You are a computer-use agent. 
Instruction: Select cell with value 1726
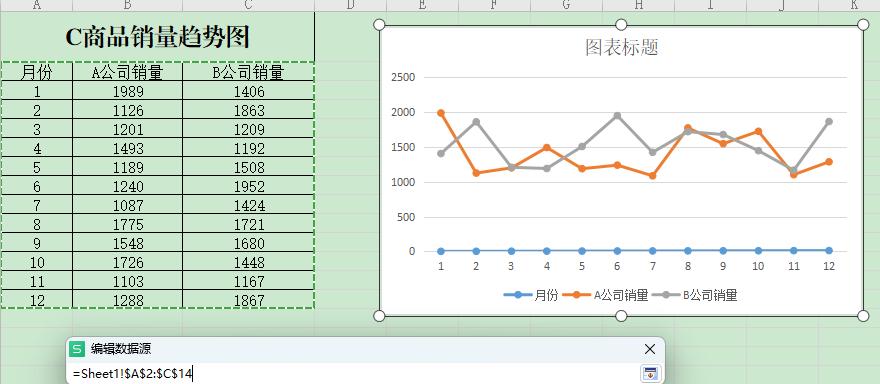(x=128, y=262)
